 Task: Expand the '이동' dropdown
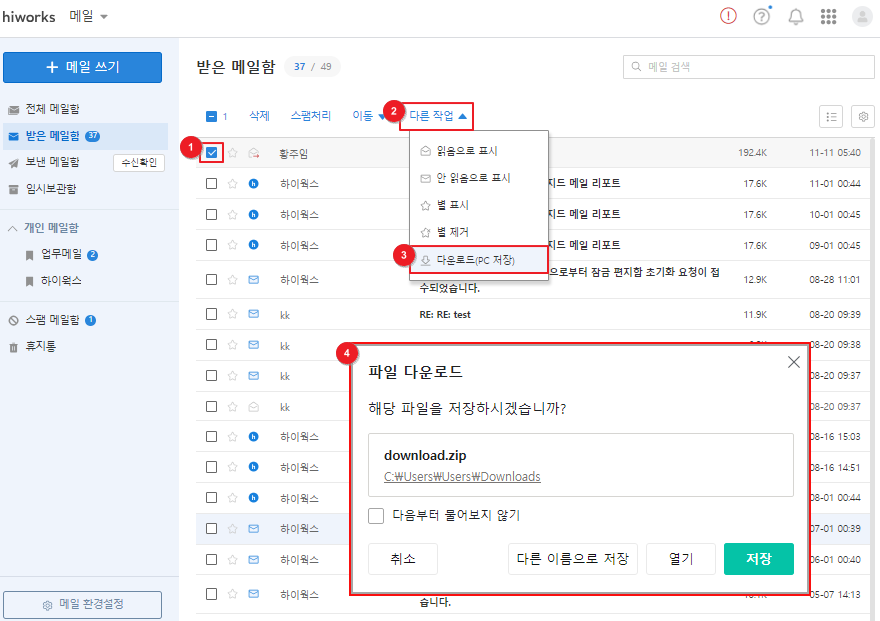tap(368, 116)
